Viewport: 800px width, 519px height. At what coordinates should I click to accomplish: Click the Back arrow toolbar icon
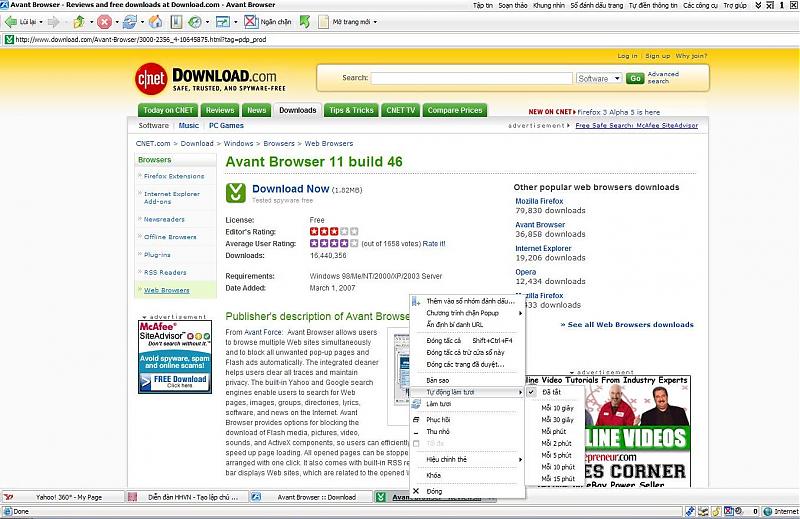point(12,21)
